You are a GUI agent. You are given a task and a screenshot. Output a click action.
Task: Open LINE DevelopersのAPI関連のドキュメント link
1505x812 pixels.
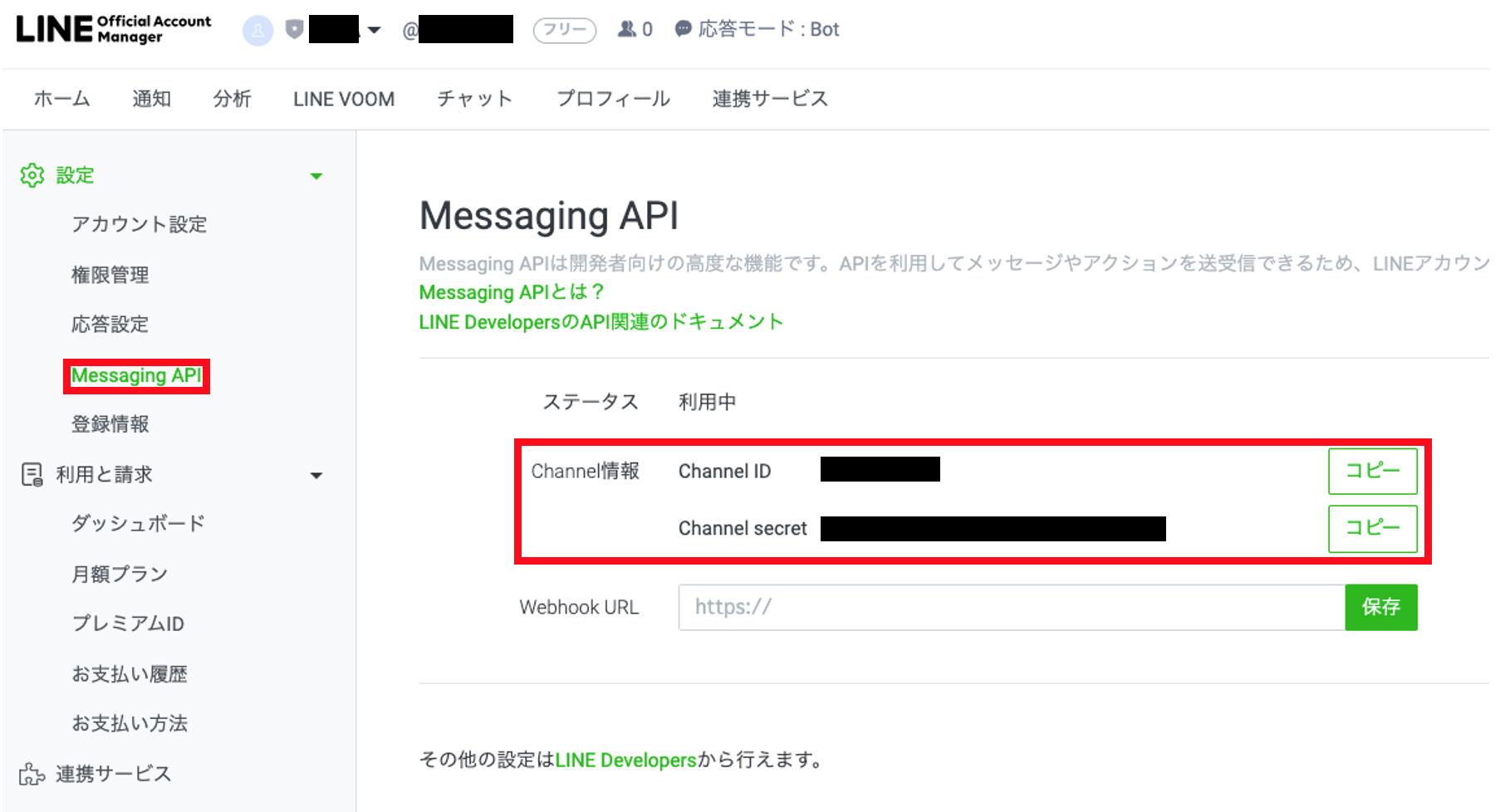point(601,322)
